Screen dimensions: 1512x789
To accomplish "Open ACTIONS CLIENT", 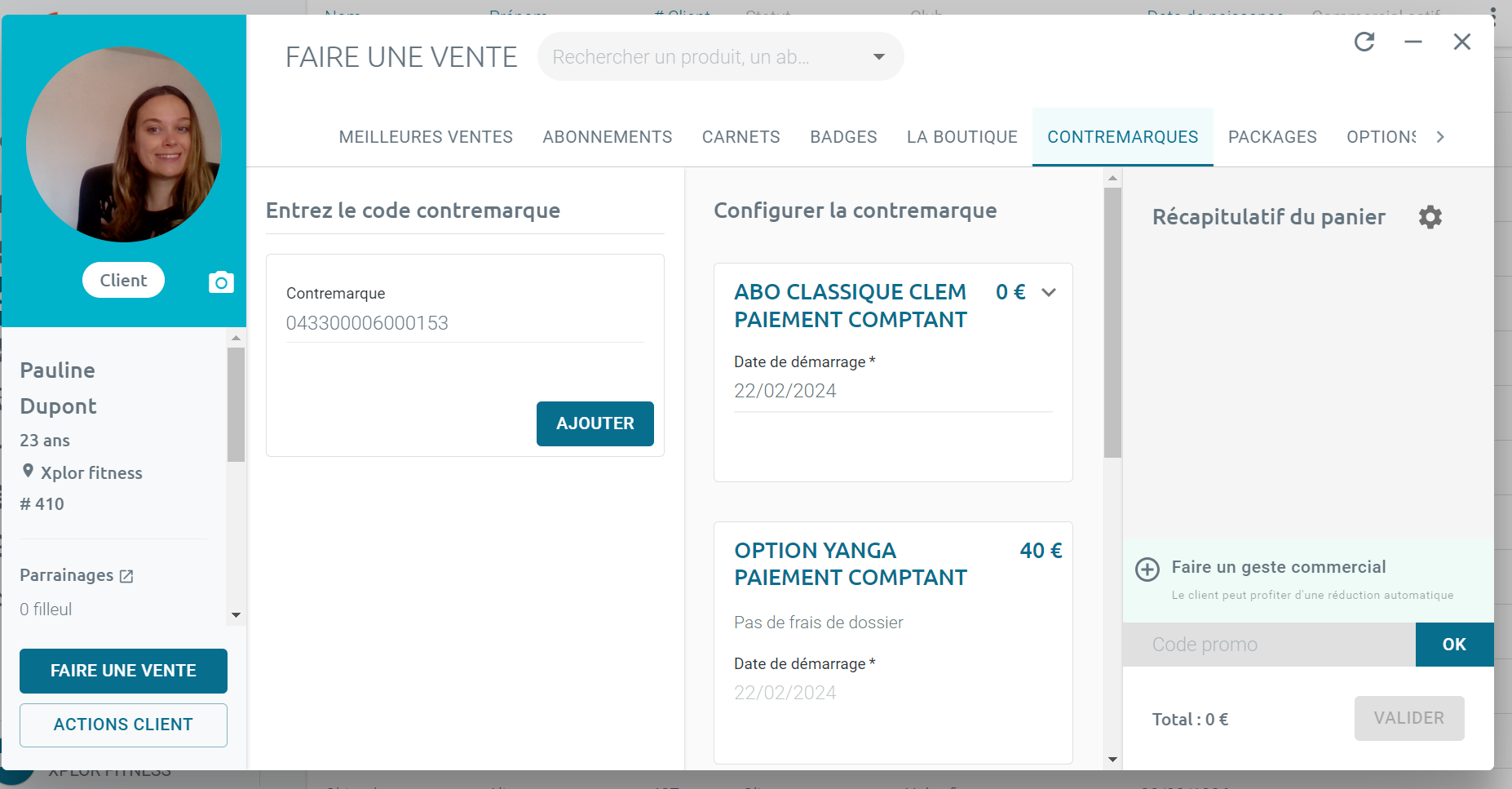I will [x=122, y=725].
